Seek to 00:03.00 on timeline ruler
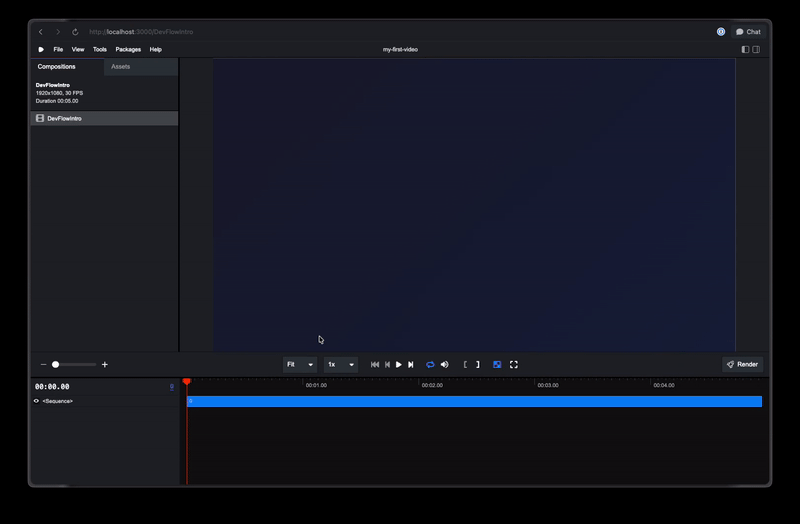Viewport: 800px width, 524px height. pyautogui.click(x=548, y=385)
